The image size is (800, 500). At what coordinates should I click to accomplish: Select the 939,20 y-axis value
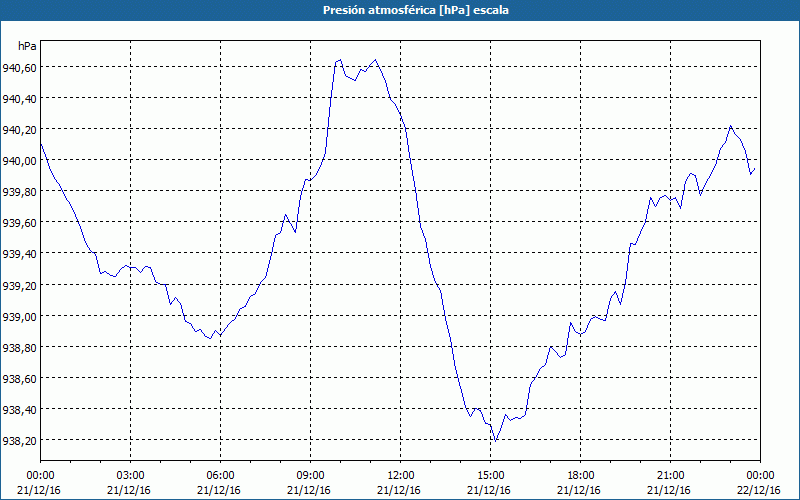18,285
